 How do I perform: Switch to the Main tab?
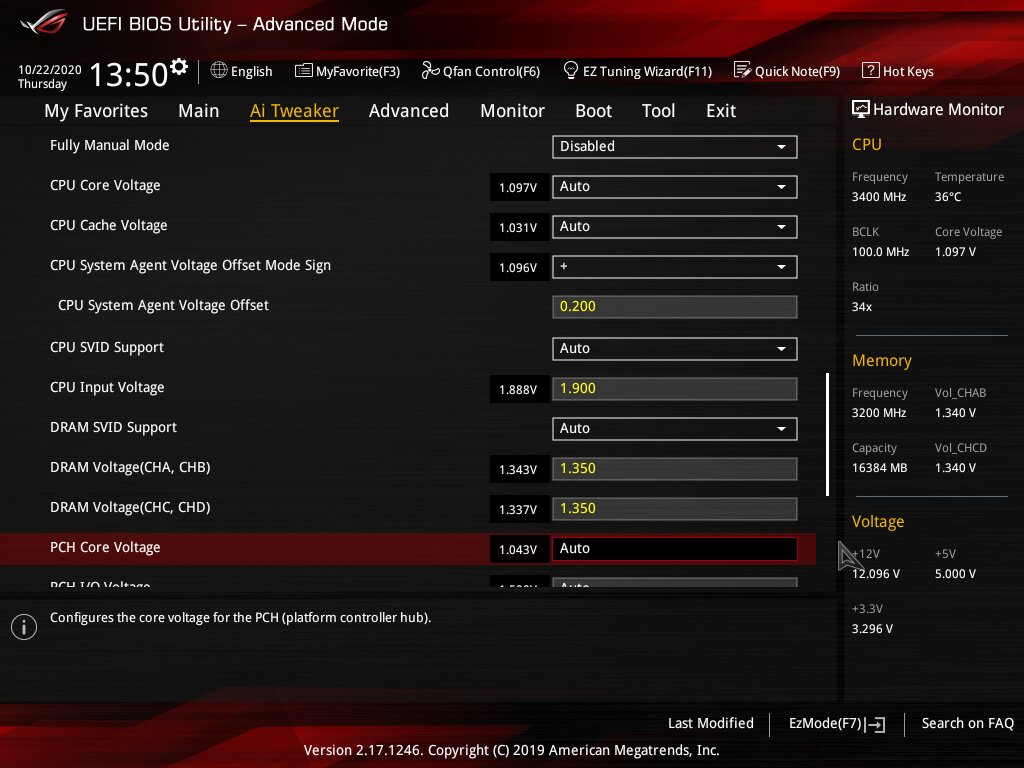(x=199, y=110)
